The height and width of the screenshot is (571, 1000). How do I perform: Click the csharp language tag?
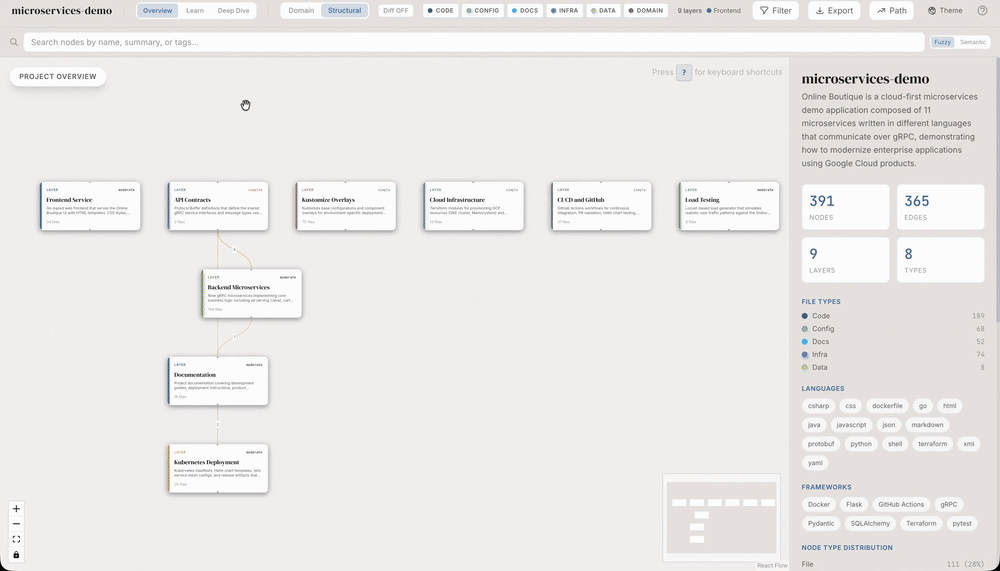[x=818, y=406]
